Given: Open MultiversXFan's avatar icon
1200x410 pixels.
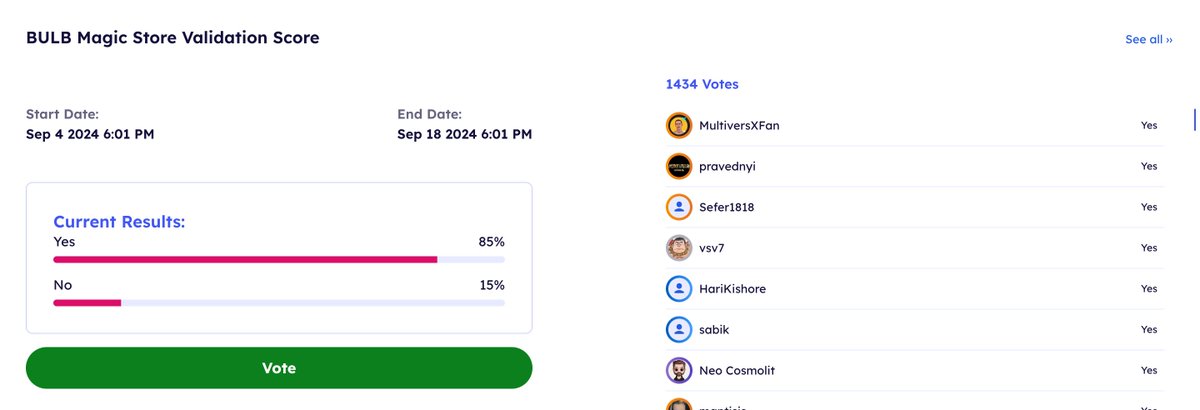Looking at the screenshot, I should click(x=679, y=125).
